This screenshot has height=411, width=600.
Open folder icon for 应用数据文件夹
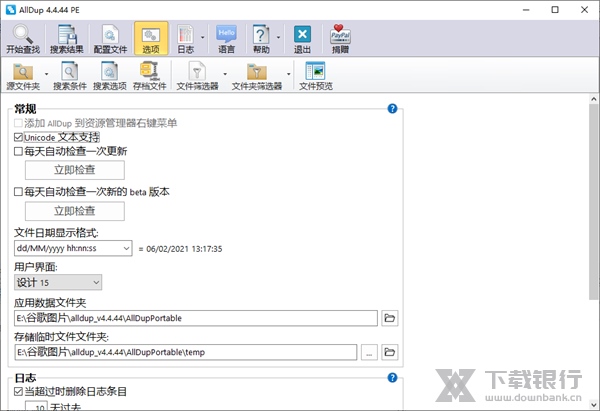pos(390,318)
